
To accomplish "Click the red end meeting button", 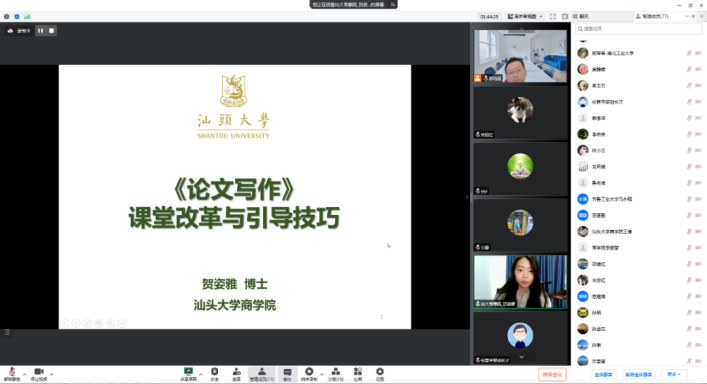I will point(552,375).
